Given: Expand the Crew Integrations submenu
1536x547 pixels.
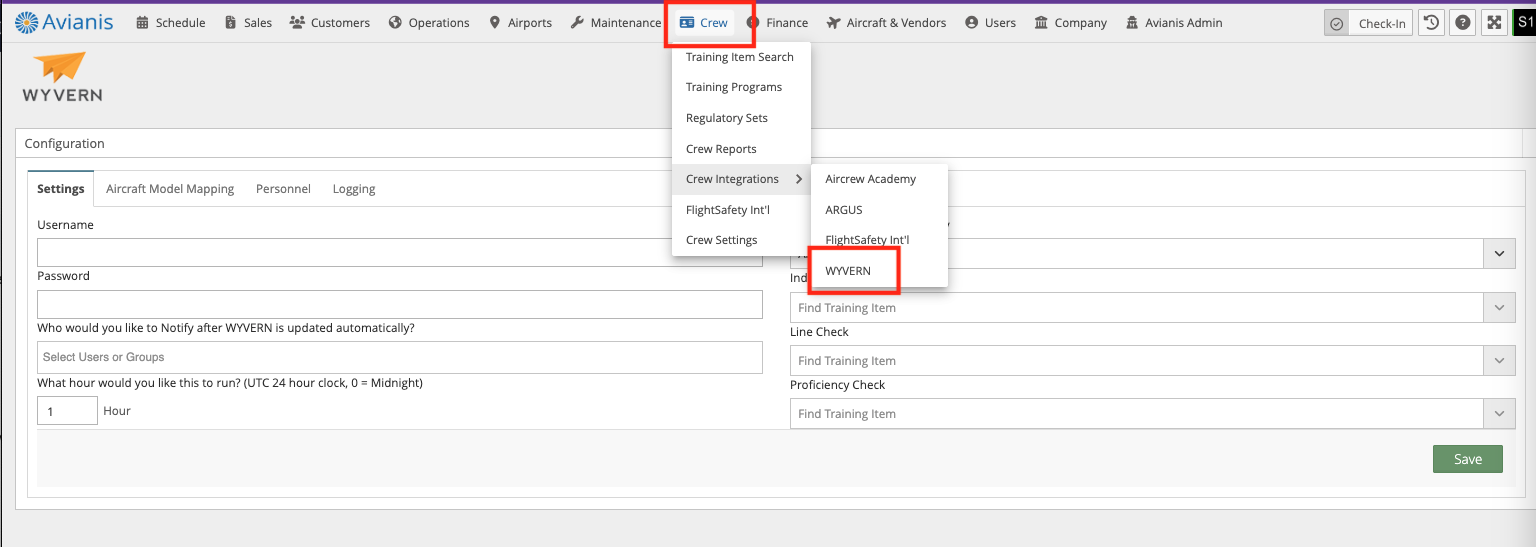Looking at the screenshot, I should (x=741, y=179).
